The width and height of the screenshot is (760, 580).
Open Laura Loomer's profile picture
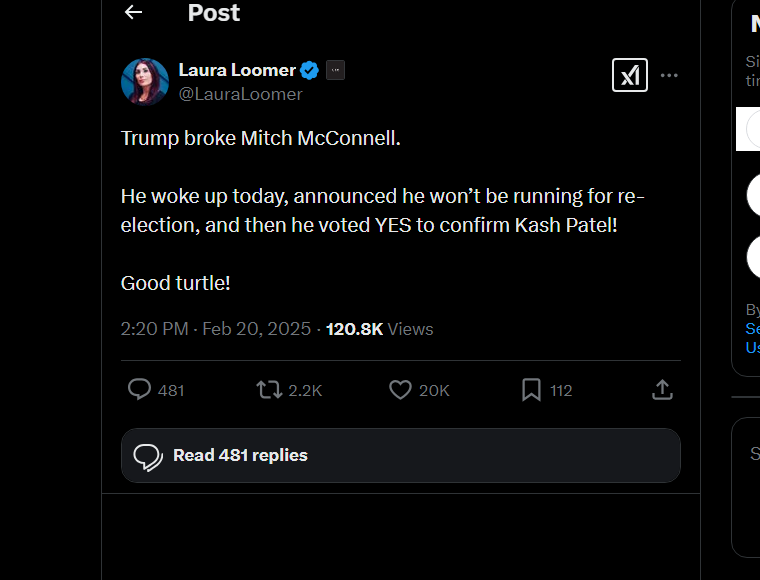click(145, 82)
